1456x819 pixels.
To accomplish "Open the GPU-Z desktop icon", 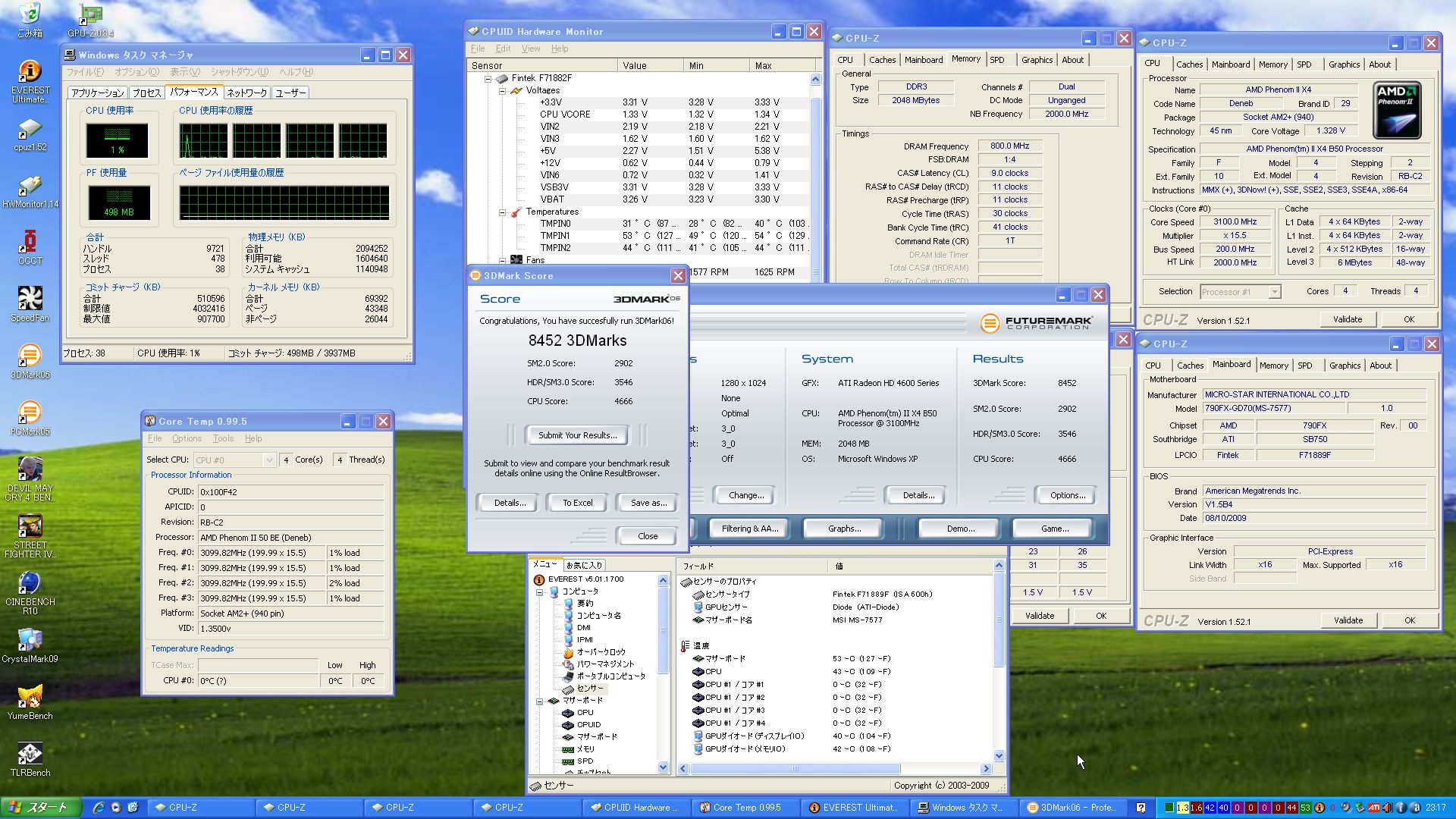I will pyautogui.click(x=90, y=15).
